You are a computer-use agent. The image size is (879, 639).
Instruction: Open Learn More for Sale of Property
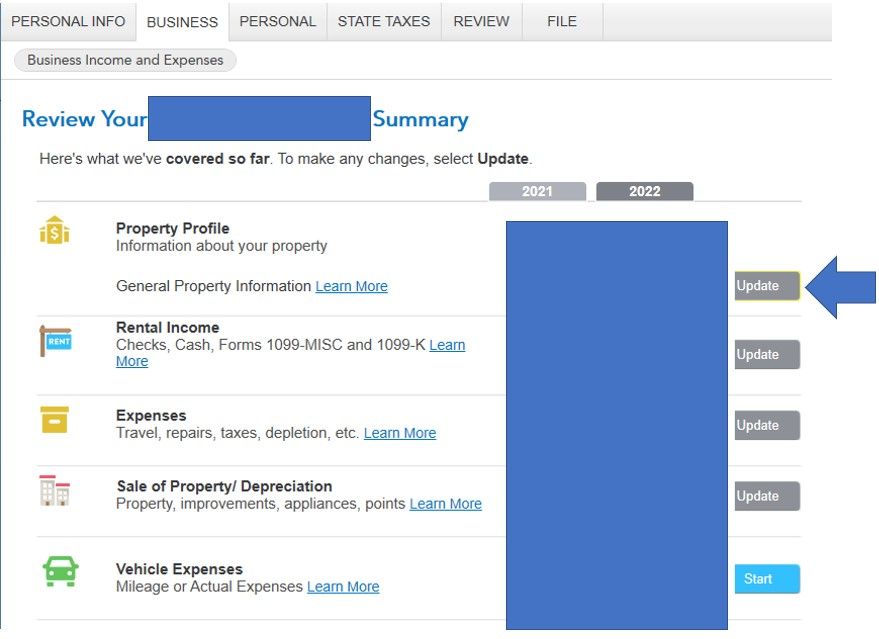445,503
